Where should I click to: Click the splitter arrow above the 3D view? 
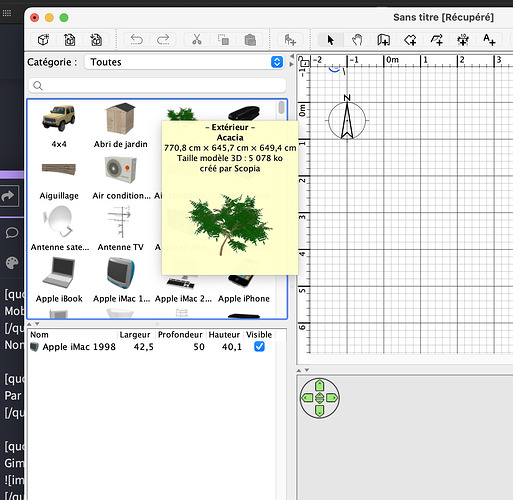point(299,370)
